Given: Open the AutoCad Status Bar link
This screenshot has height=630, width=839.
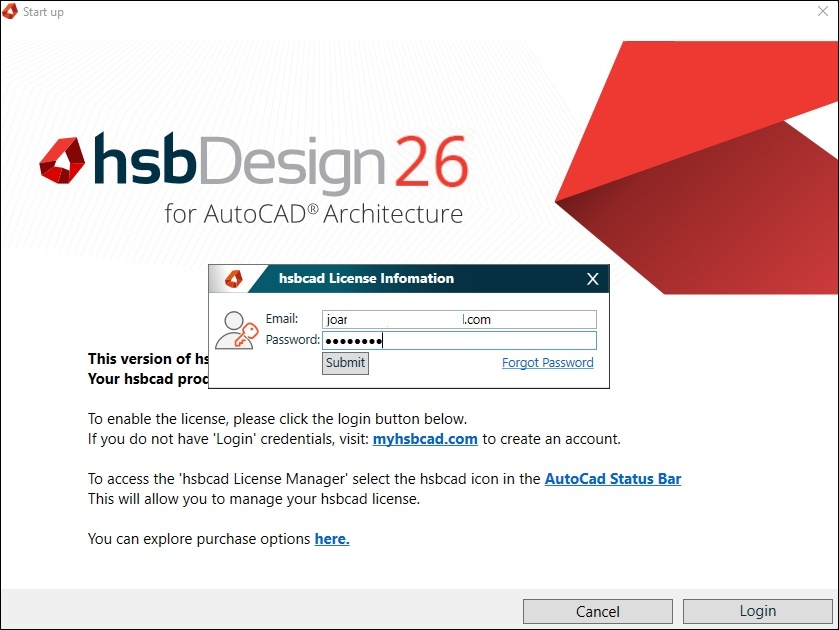Looking at the screenshot, I should [x=613, y=479].
